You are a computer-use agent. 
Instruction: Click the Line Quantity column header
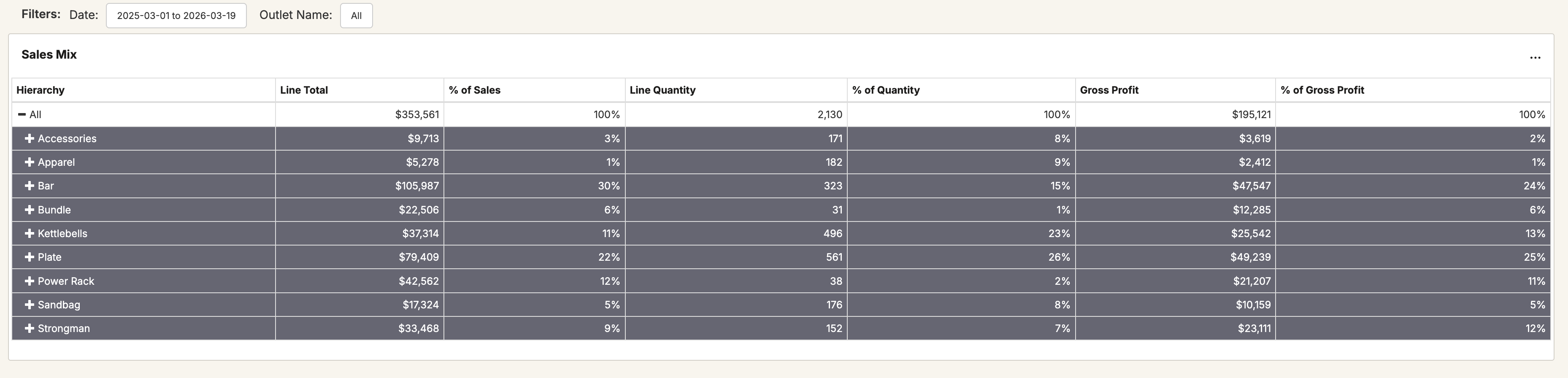[x=662, y=90]
